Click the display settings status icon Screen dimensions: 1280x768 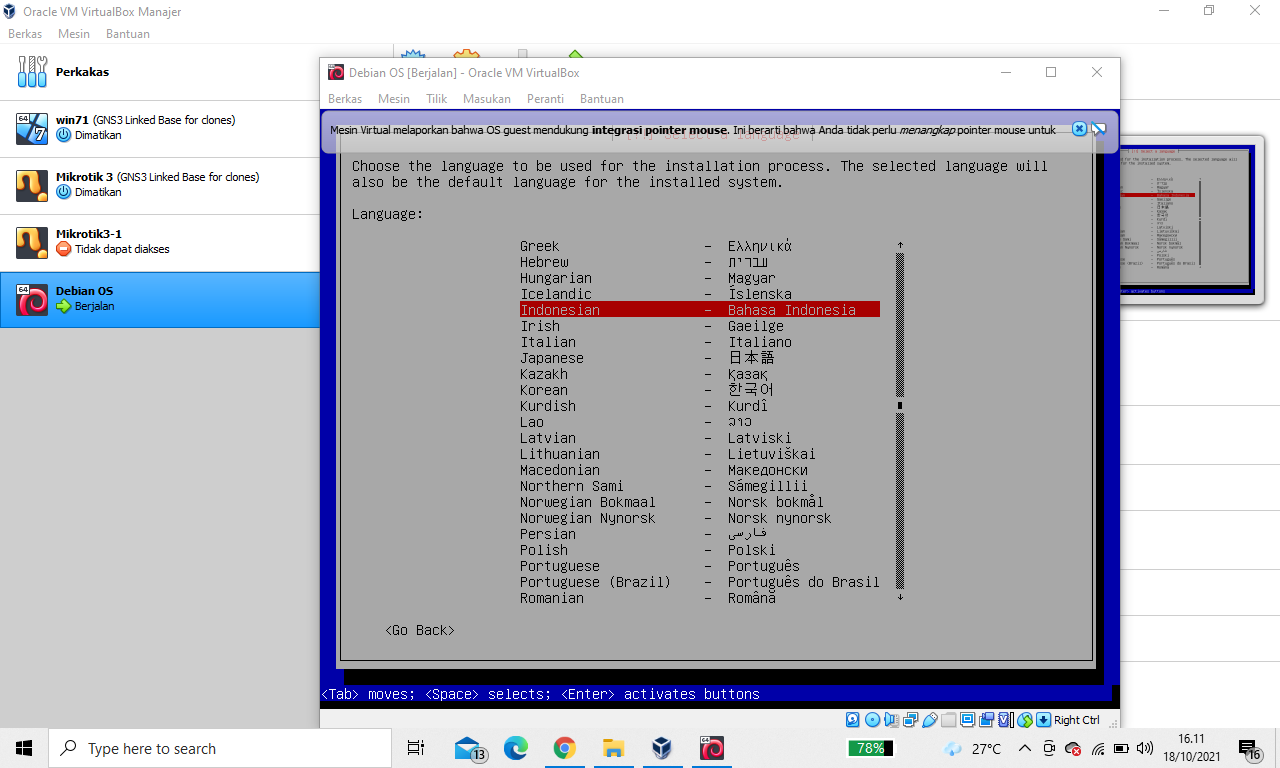tap(967, 720)
